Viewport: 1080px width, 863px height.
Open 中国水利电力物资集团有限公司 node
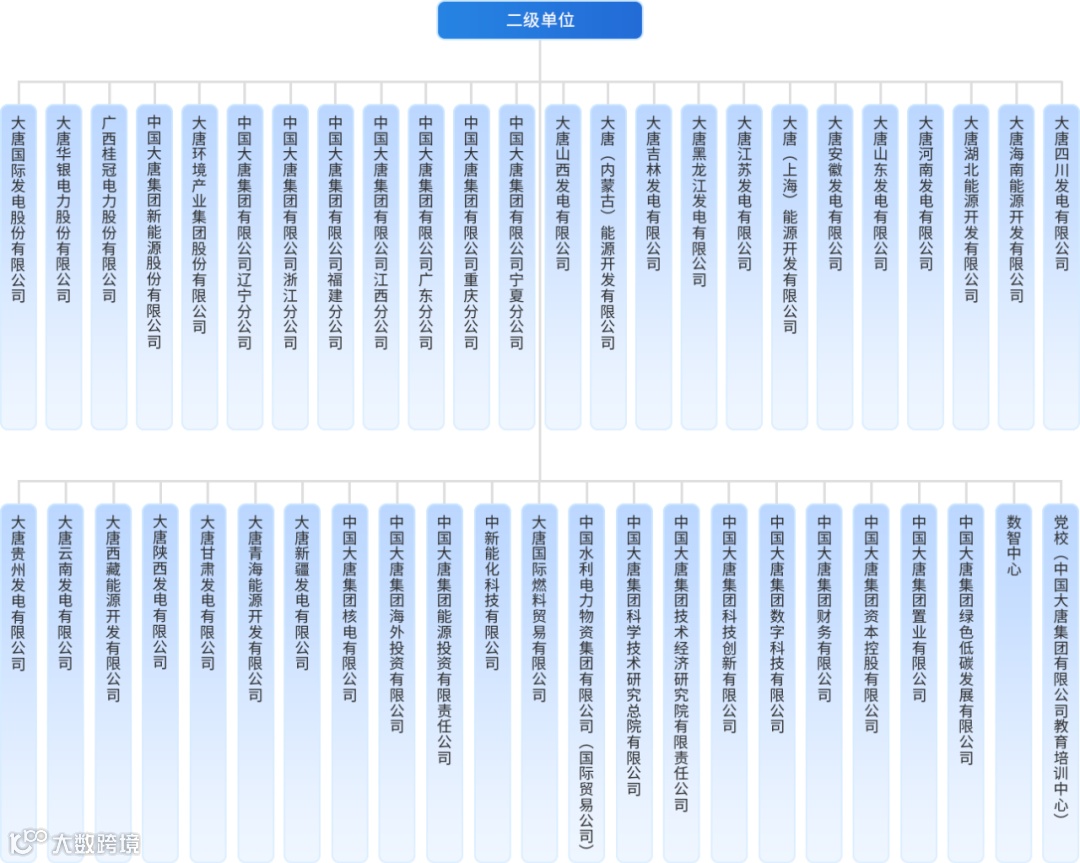[587, 683]
